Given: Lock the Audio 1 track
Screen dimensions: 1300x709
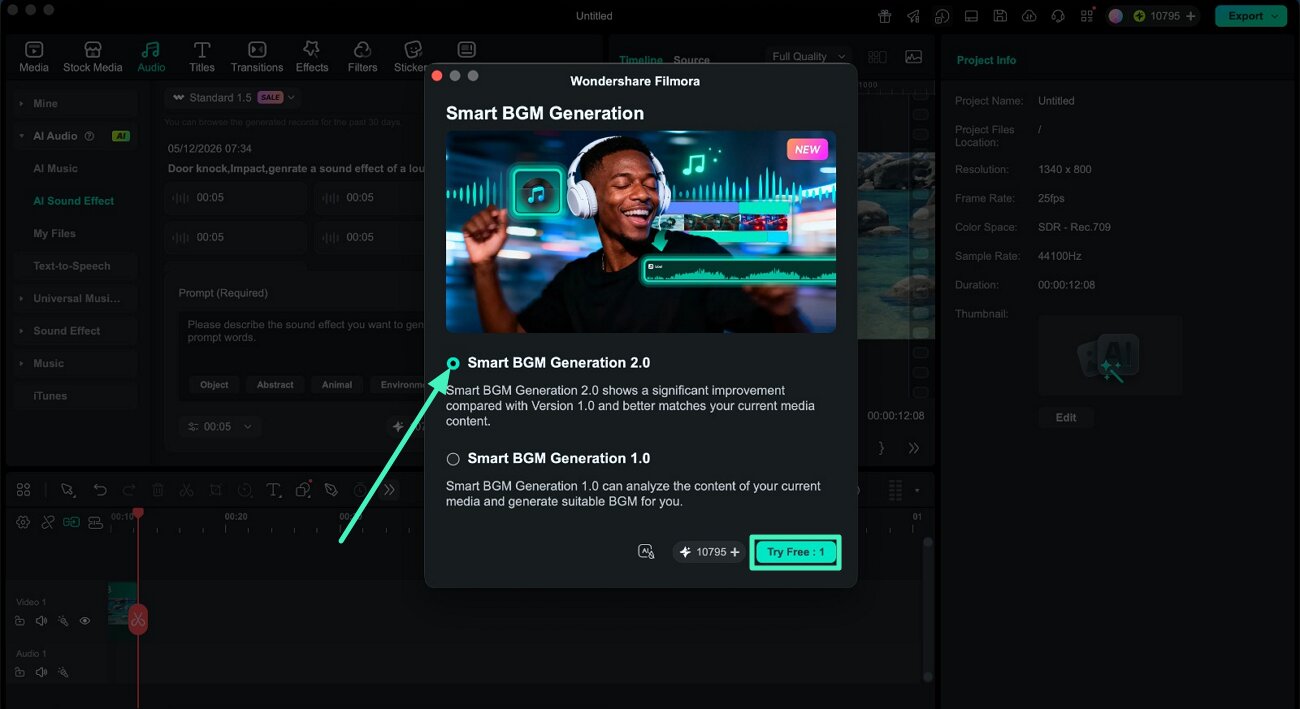Looking at the screenshot, I should coord(20,672).
